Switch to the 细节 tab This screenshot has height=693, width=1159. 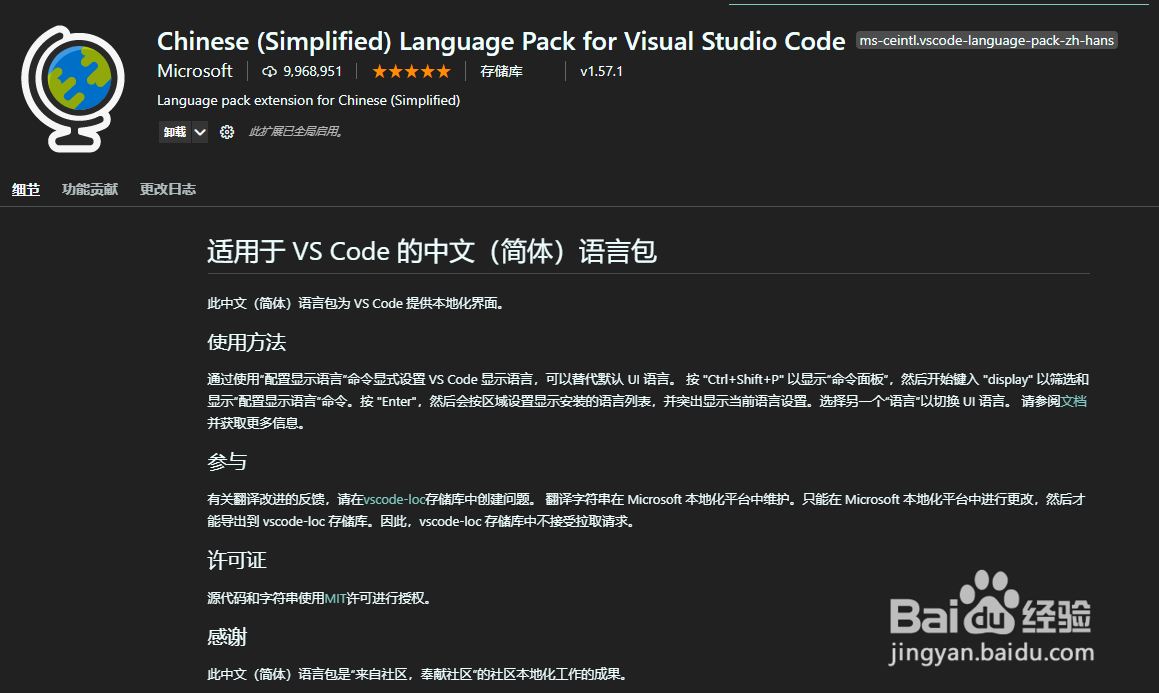(26, 189)
